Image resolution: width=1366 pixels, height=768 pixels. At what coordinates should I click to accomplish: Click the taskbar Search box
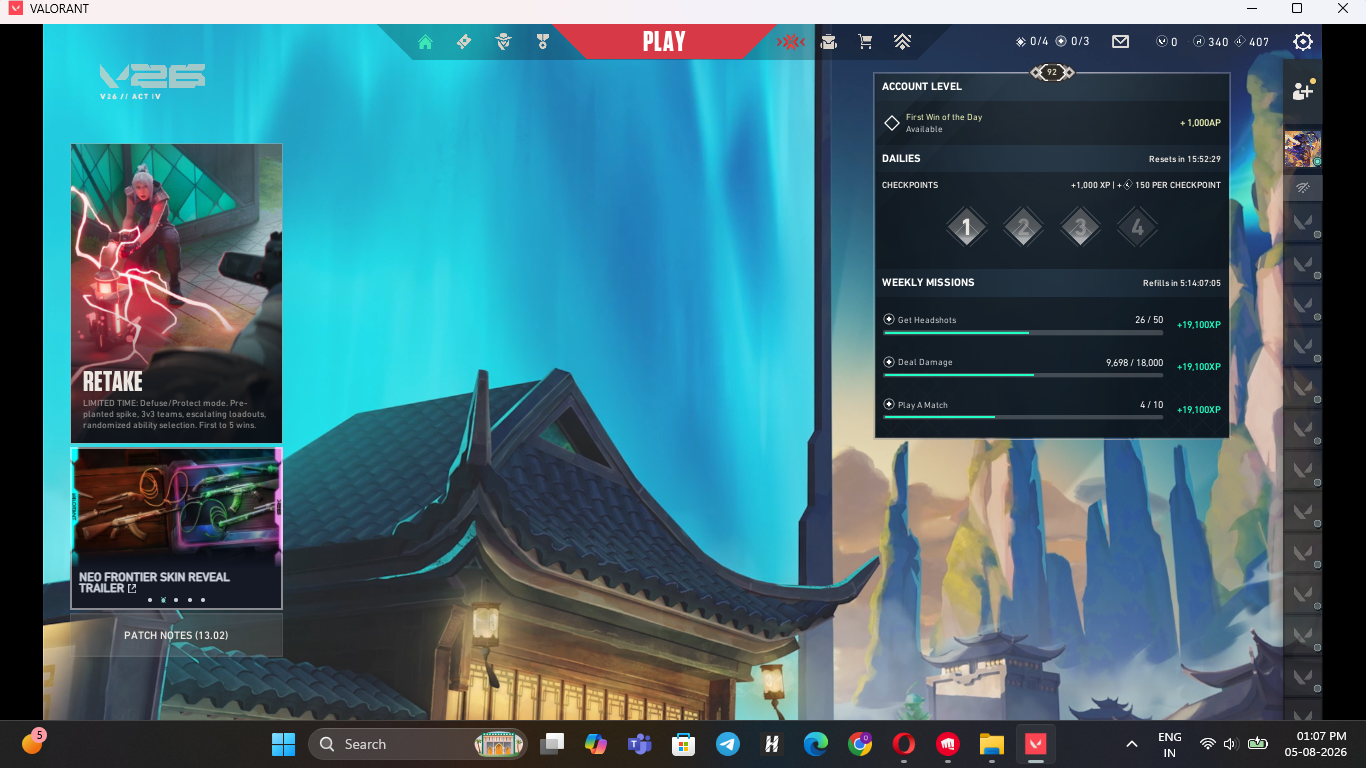417,744
